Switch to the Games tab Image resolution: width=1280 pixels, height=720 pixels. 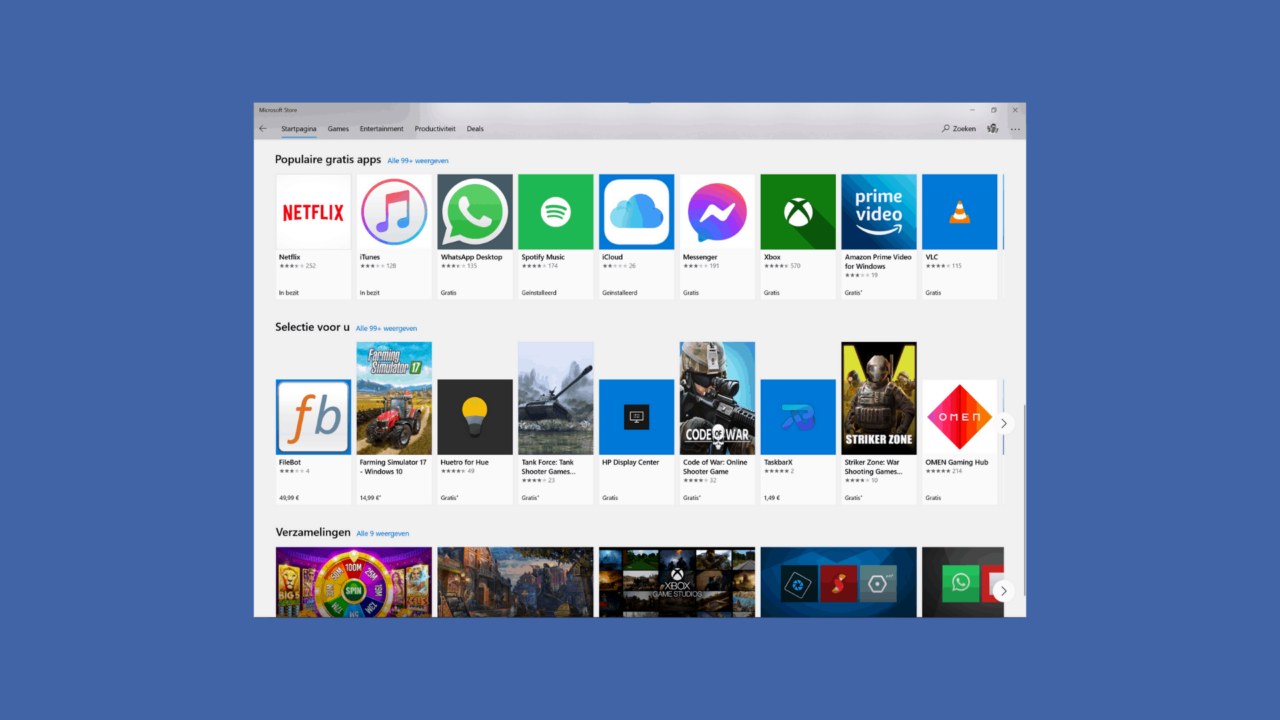point(338,128)
